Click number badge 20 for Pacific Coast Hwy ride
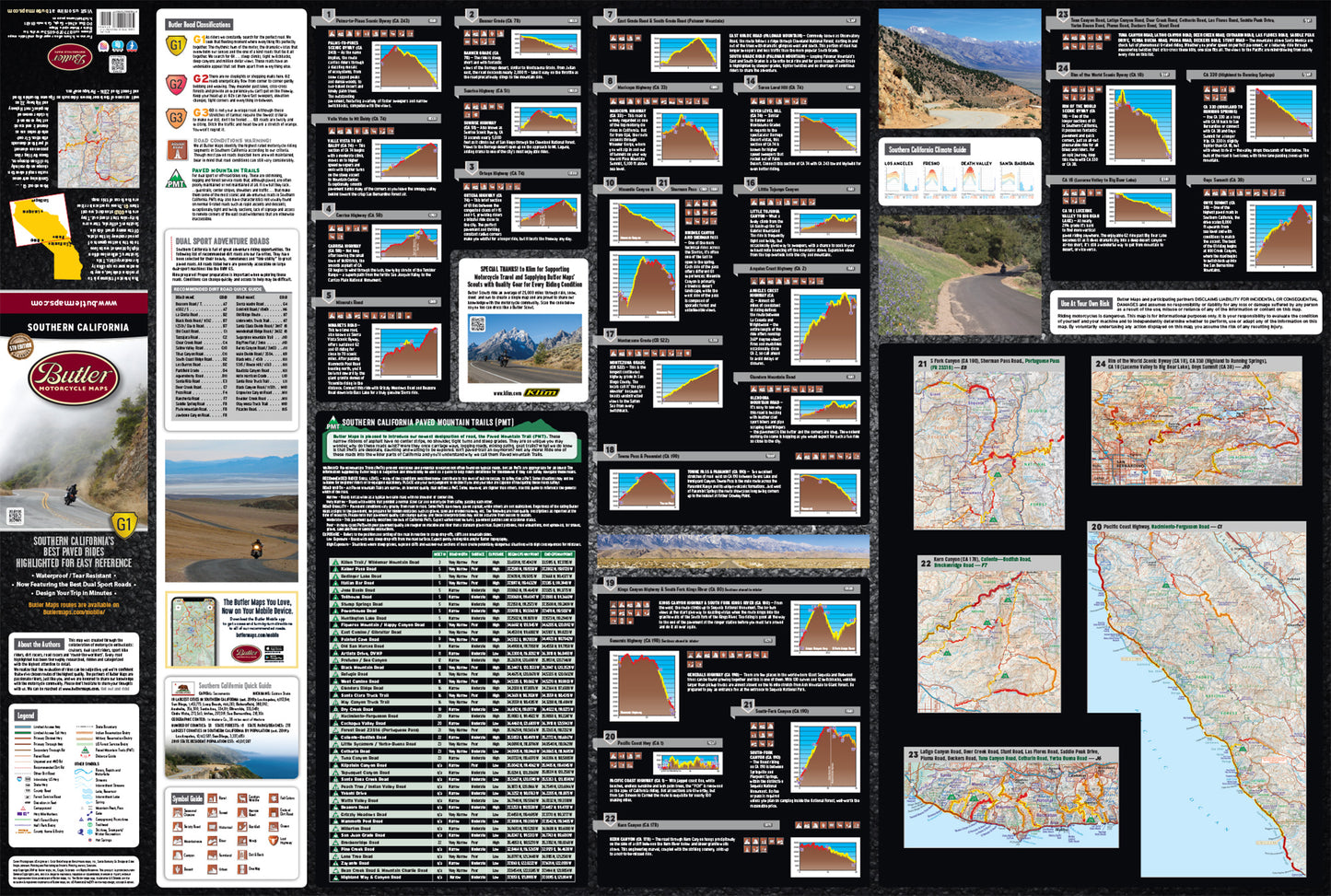This screenshot has width=1331, height=896. point(610,737)
